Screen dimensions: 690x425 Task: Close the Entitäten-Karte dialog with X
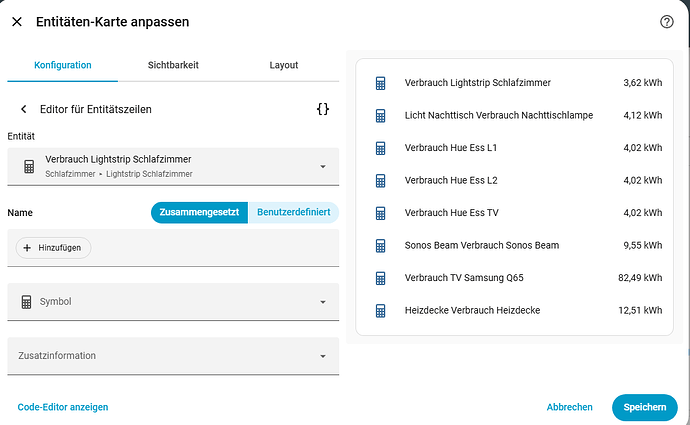pos(17,21)
